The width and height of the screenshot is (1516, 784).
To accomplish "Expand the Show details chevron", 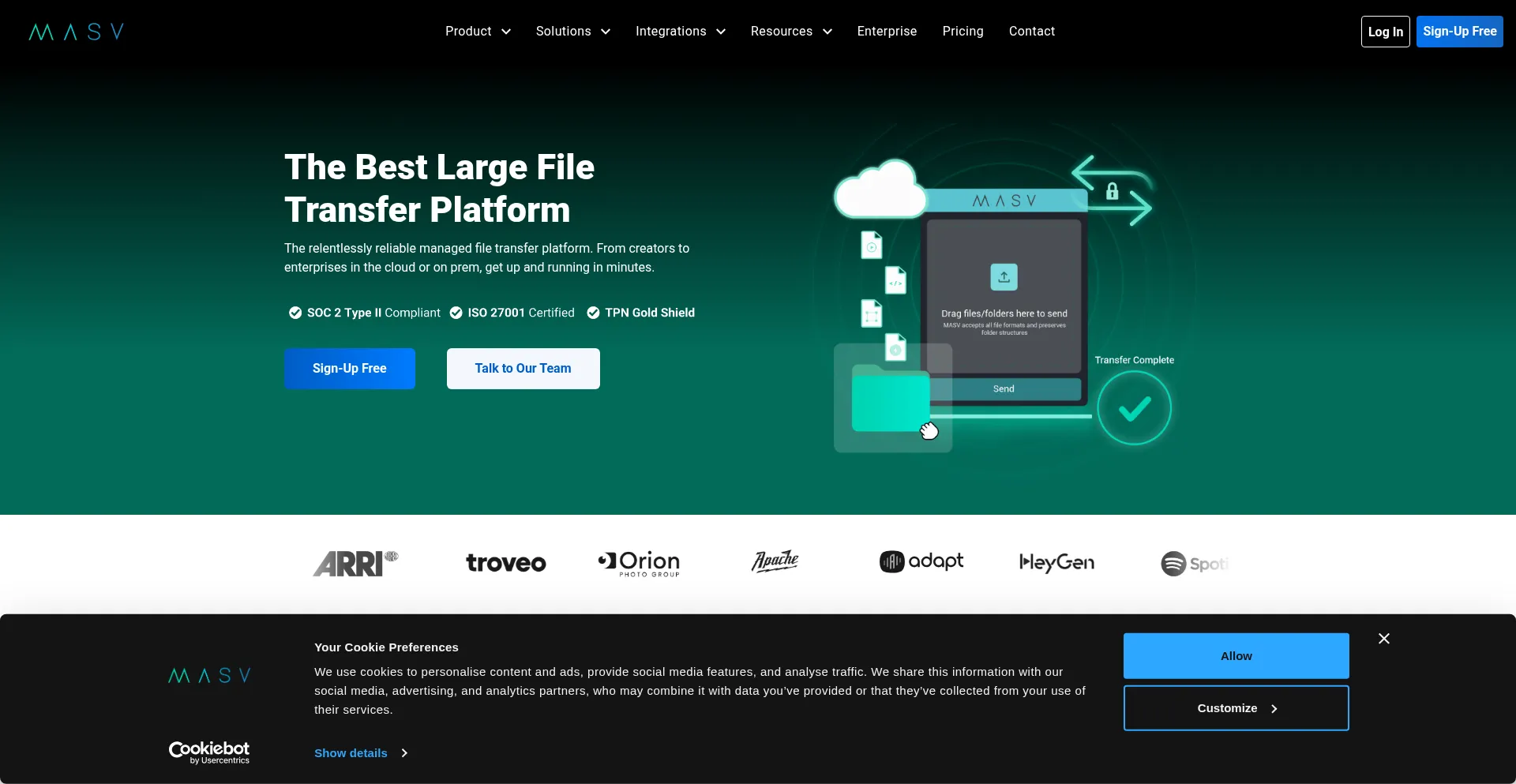I will [404, 753].
